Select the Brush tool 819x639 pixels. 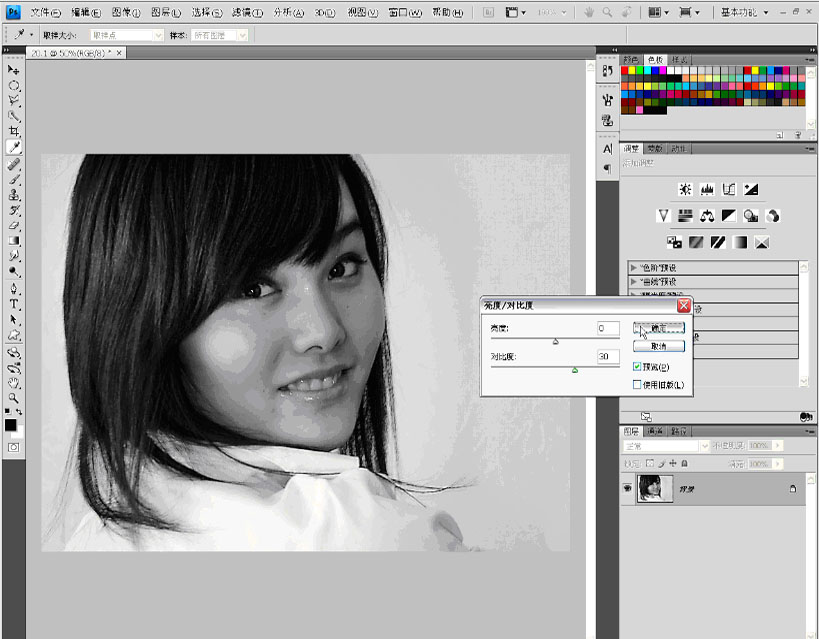pos(14,180)
